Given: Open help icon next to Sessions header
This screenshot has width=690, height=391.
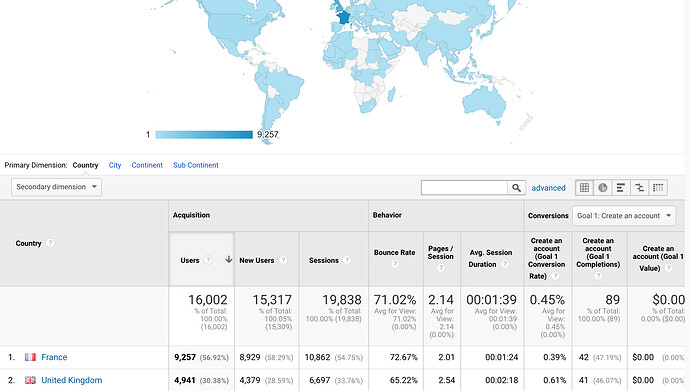Looking at the screenshot, I should click(347, 260).
